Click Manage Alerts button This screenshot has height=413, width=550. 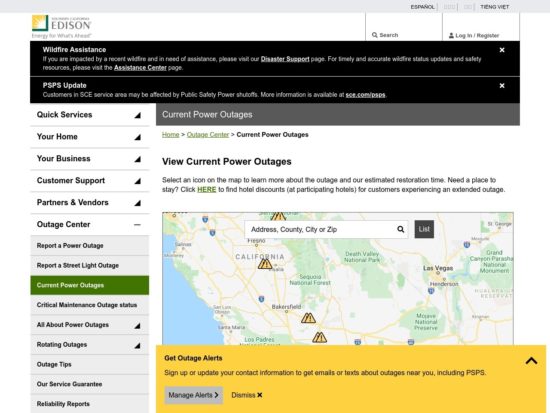(194, 395)
